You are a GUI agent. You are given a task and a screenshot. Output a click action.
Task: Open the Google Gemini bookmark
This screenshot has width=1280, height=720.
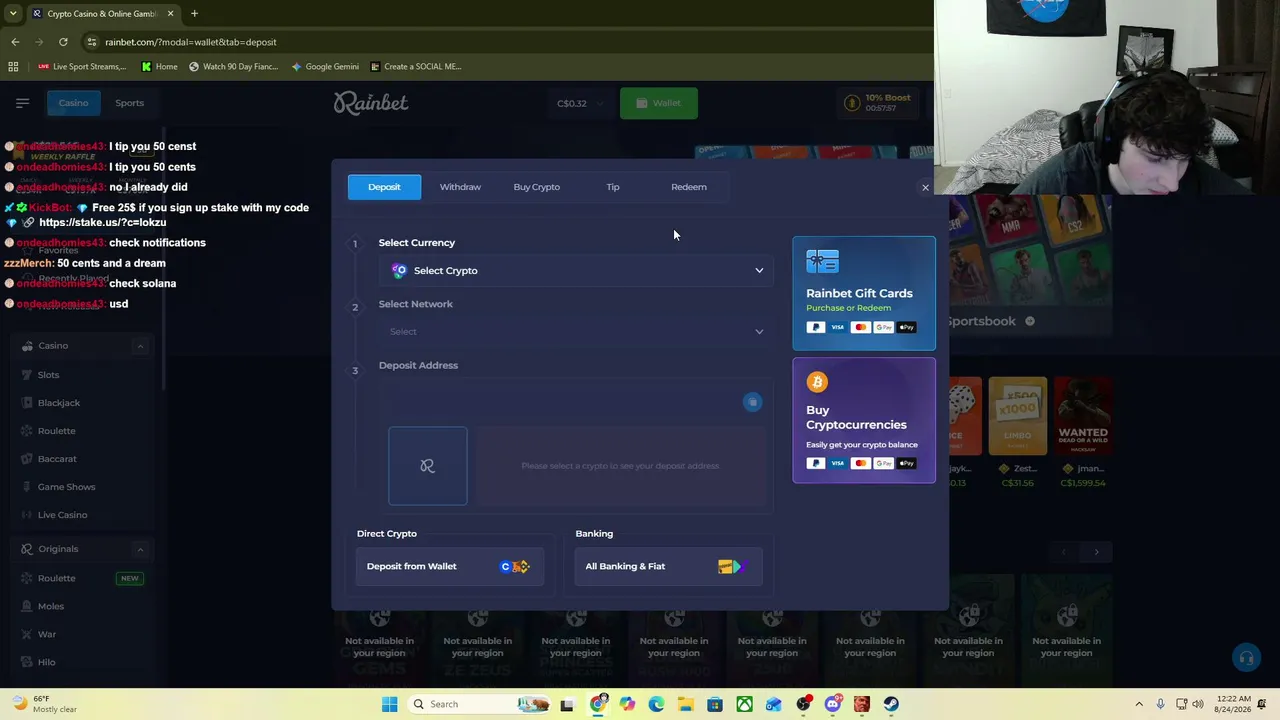pos(324,67)
